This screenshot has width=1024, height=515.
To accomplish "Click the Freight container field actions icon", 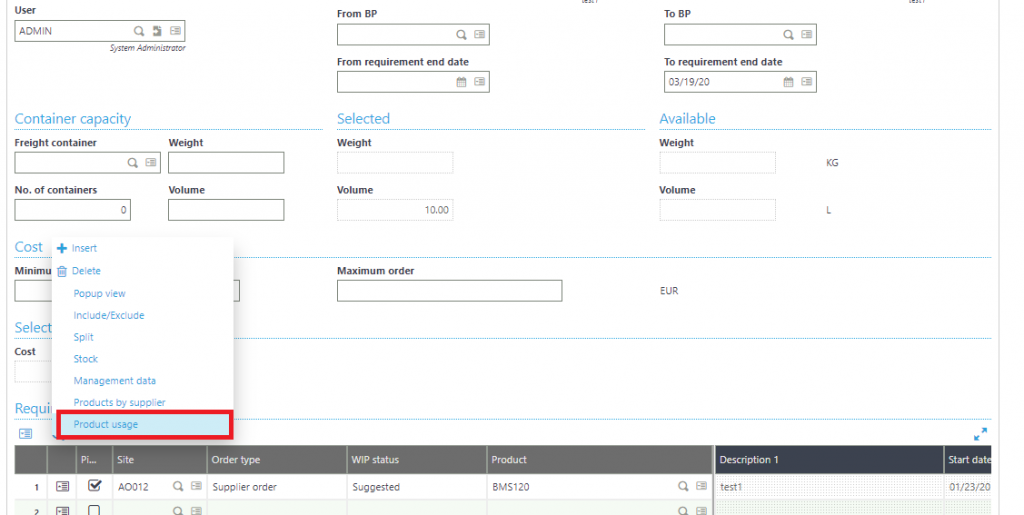I will (x=151, y=163).
